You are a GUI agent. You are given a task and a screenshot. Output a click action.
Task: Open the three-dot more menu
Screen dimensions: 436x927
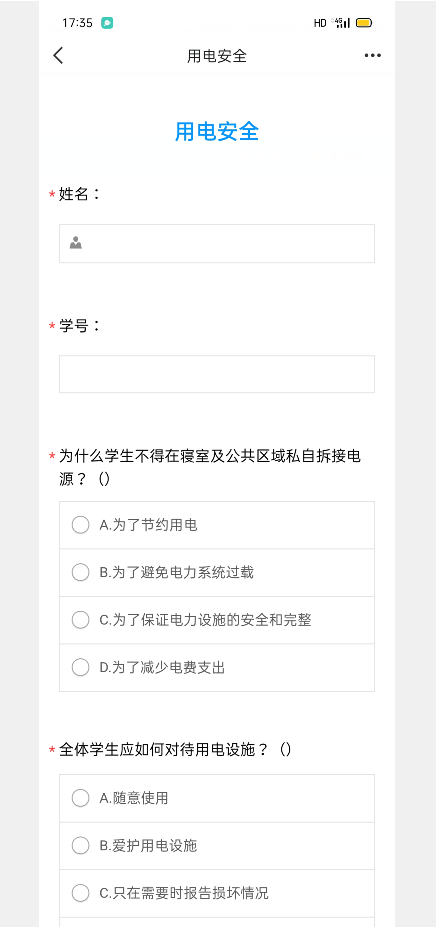click(373, 56)
